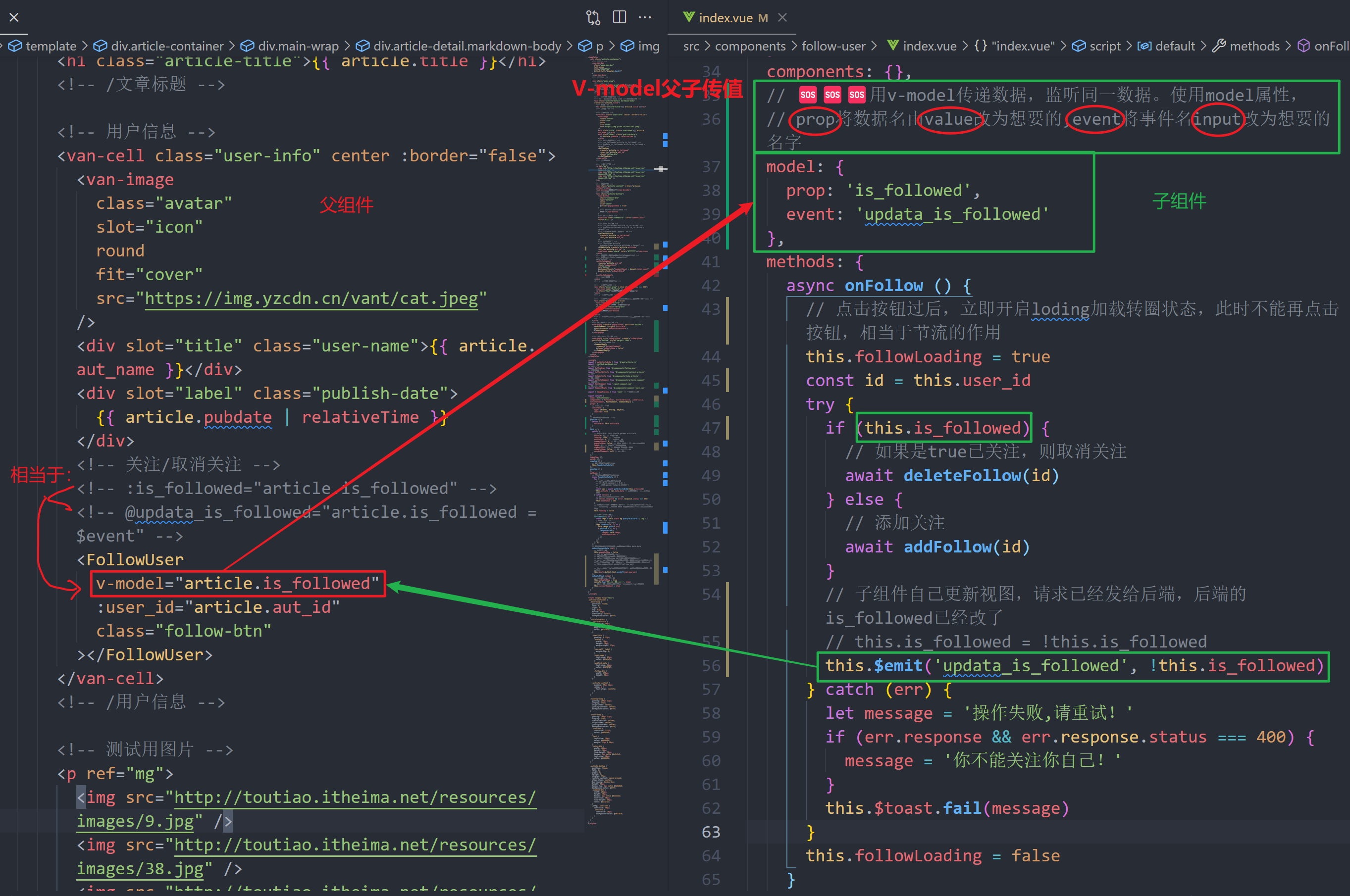This screenshot has height=896, width=1350.
Task: Select the template breadcrumb in left editor
Action: (x=51, y=46)
